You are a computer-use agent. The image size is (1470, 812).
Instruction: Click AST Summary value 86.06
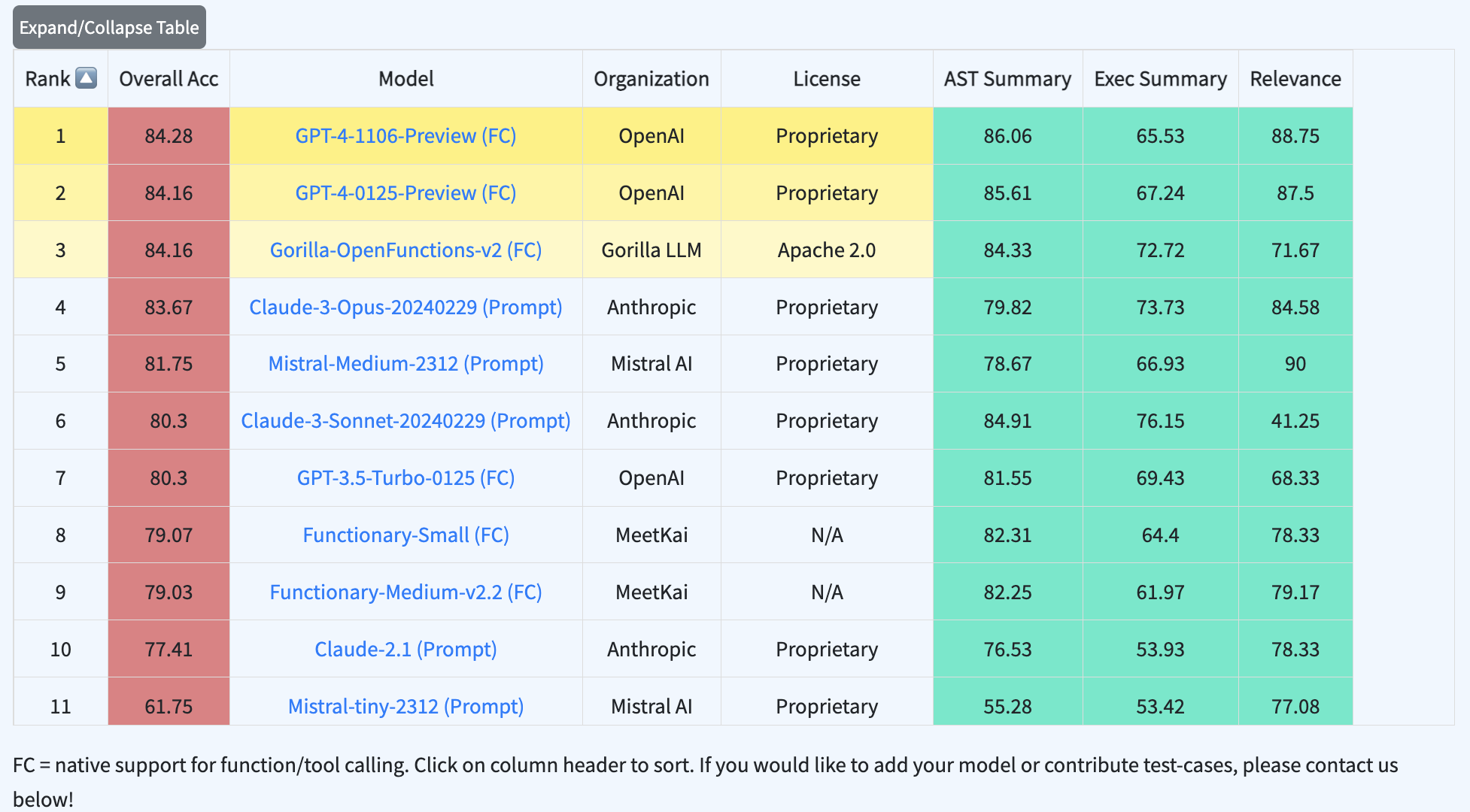click(x=1008, y=136)
